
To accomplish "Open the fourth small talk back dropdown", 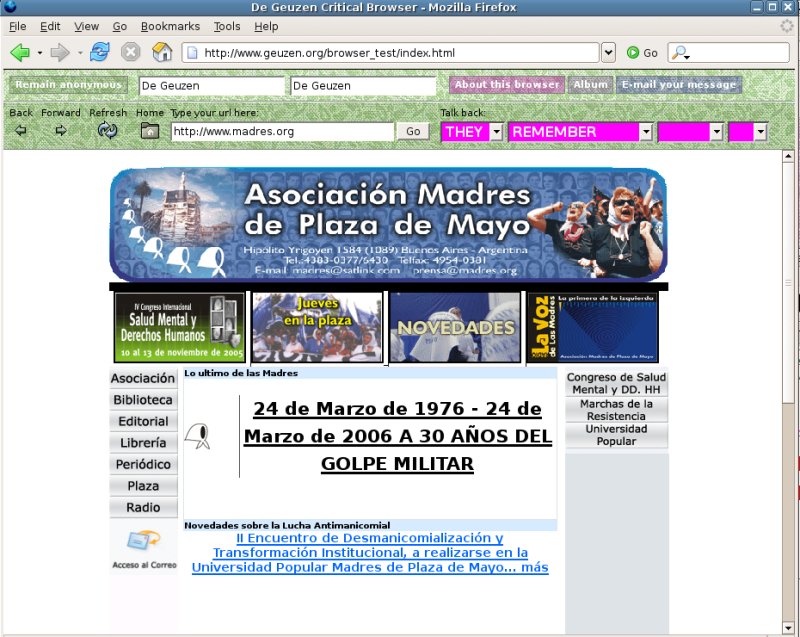I will tap(760, 132).
